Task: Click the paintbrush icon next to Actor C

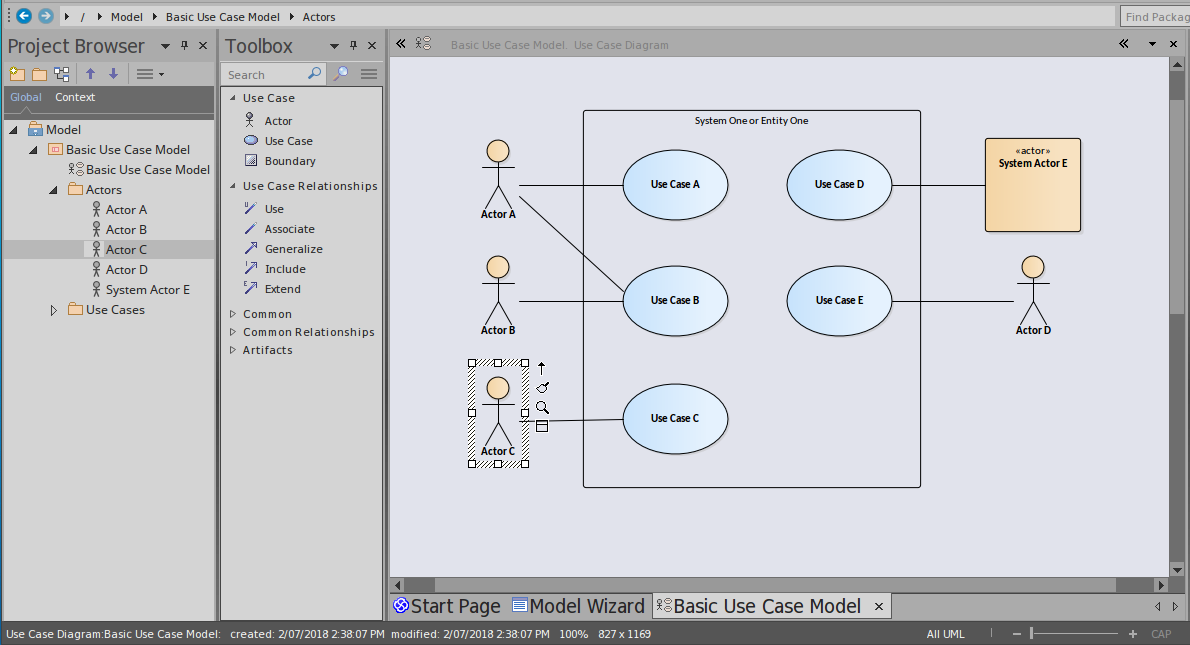Action: (542, 387)
